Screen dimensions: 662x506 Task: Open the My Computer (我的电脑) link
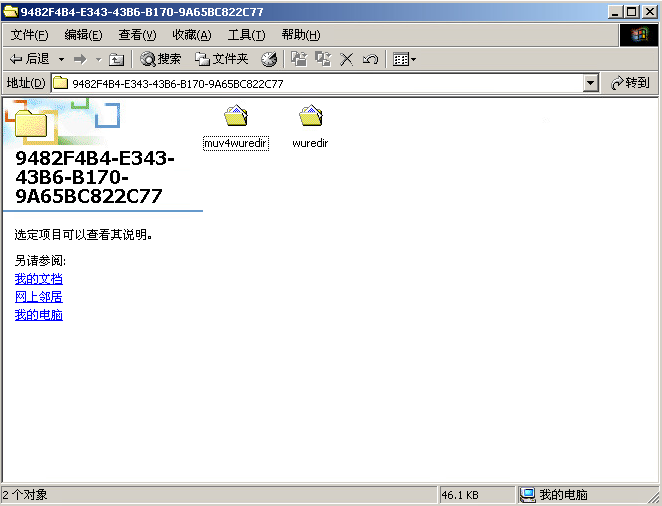pos(38,315)
